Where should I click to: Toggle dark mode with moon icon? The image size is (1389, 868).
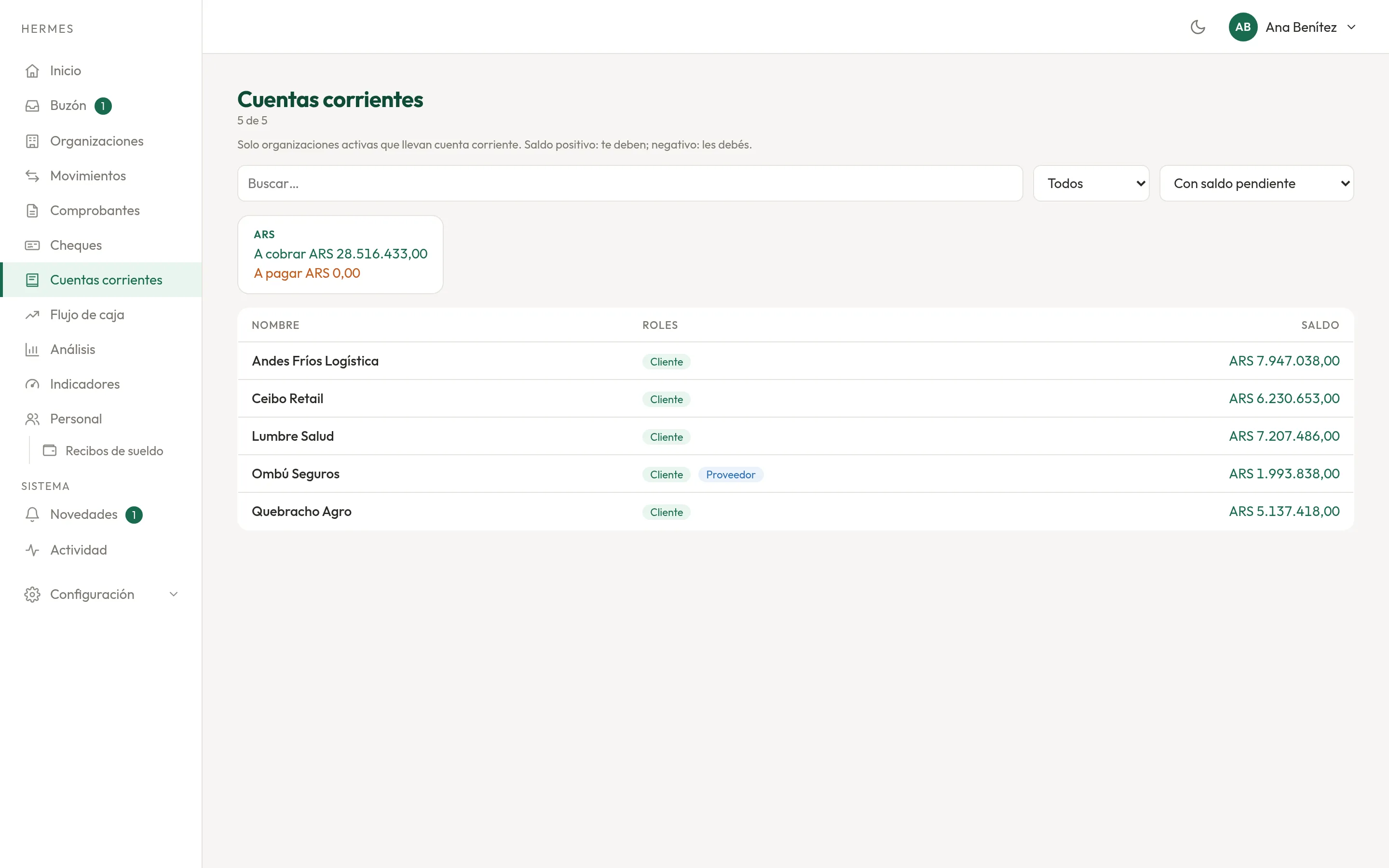[x=1198, y=27]
